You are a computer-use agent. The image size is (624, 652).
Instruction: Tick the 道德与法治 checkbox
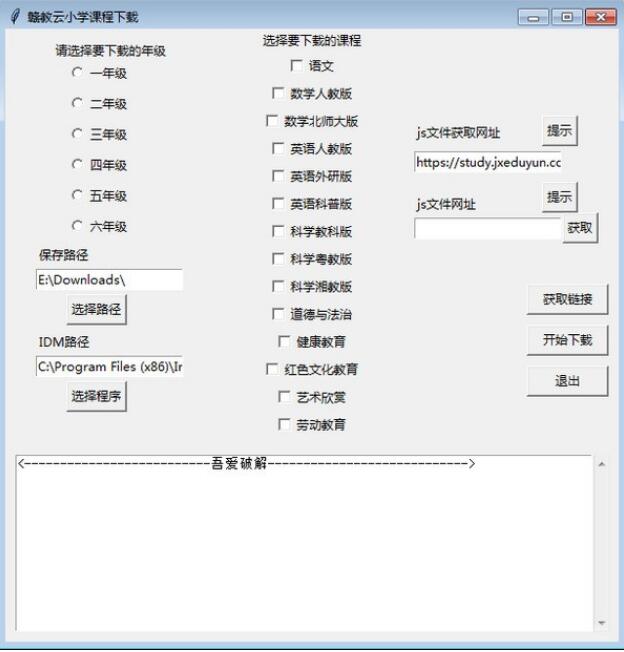278,314
